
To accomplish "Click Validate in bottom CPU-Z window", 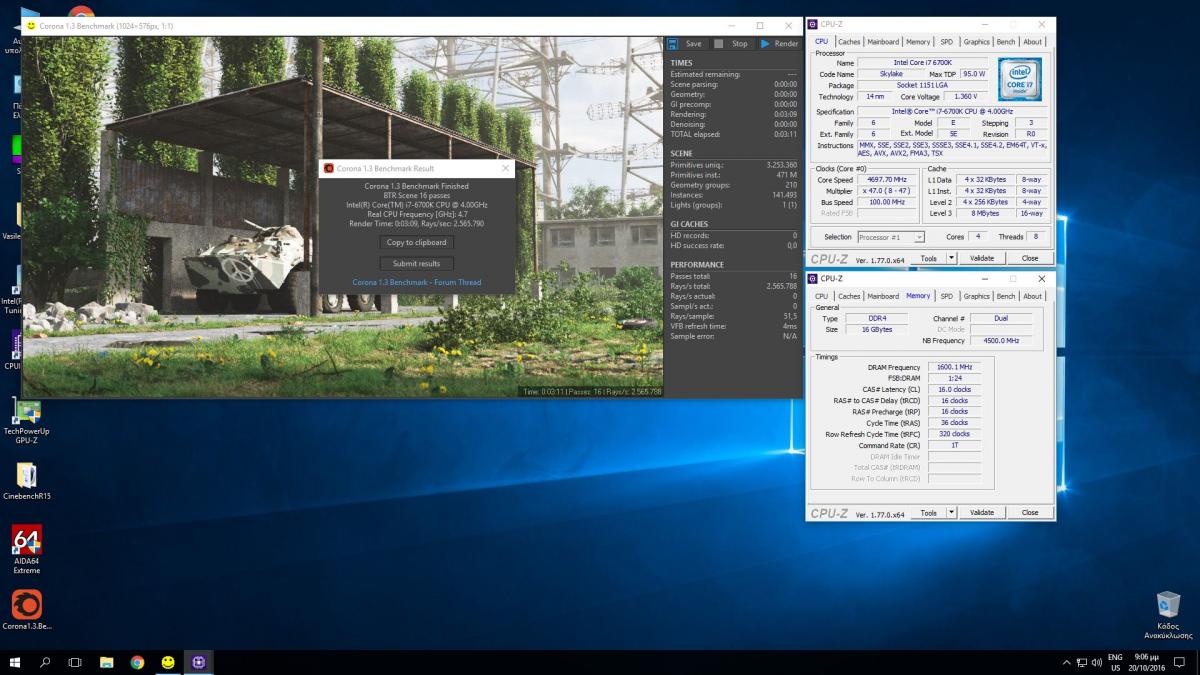I will [982, 512].
